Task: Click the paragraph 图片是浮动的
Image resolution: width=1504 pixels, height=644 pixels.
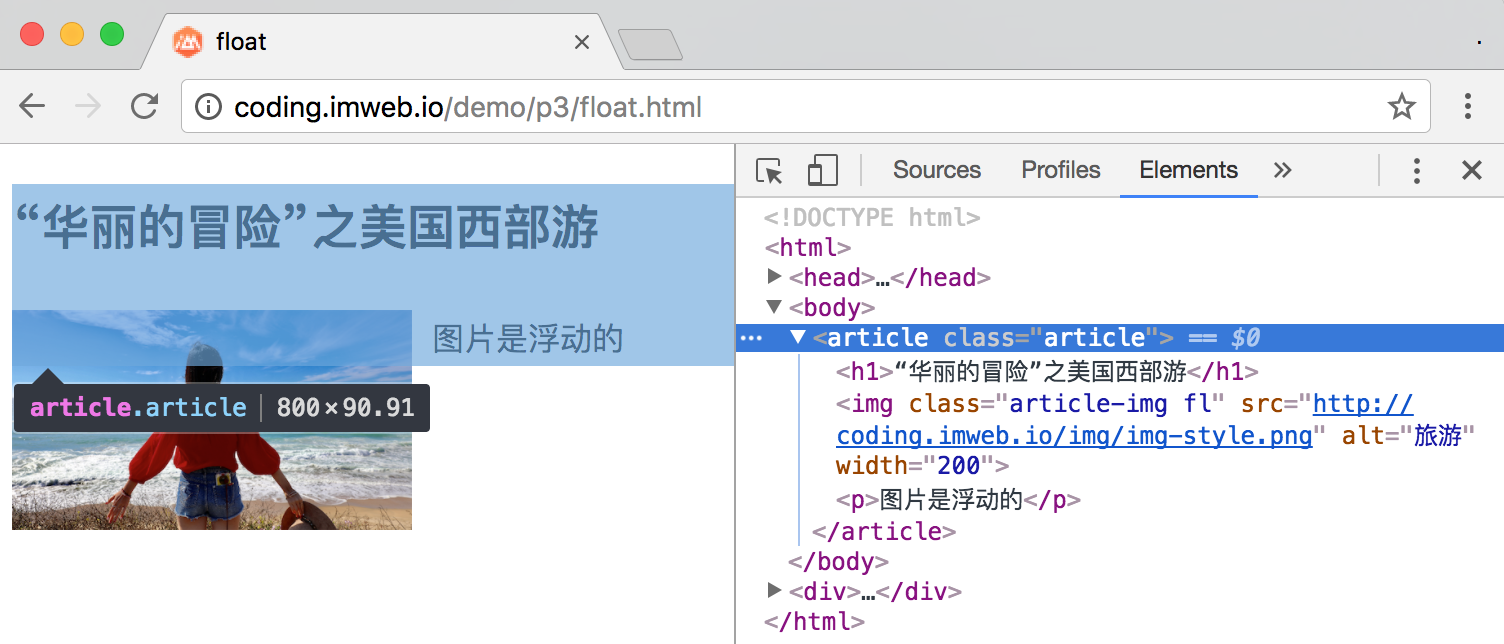Action: click(x=528, y=339)
